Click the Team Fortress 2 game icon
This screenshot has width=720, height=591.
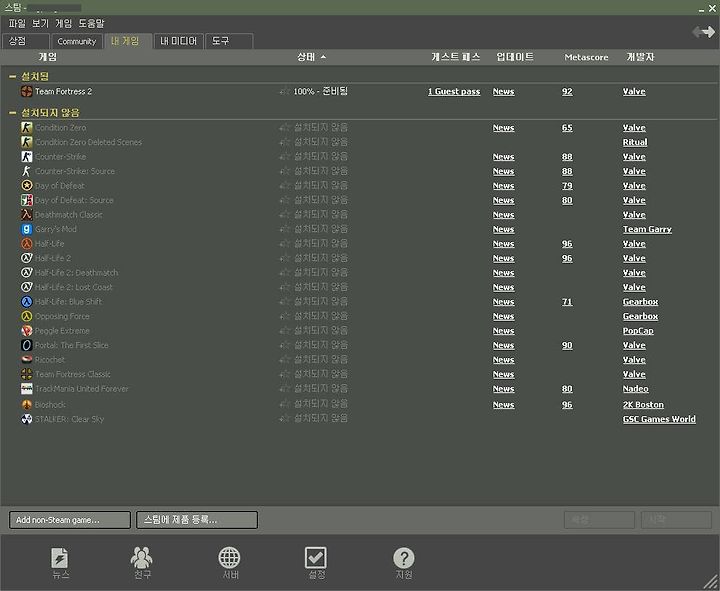(27, 91)
